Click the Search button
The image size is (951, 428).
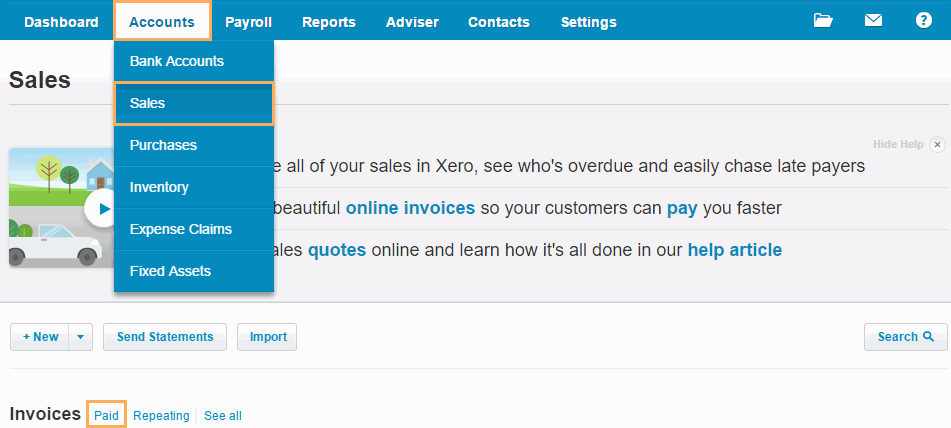click(x=905, y=337)
